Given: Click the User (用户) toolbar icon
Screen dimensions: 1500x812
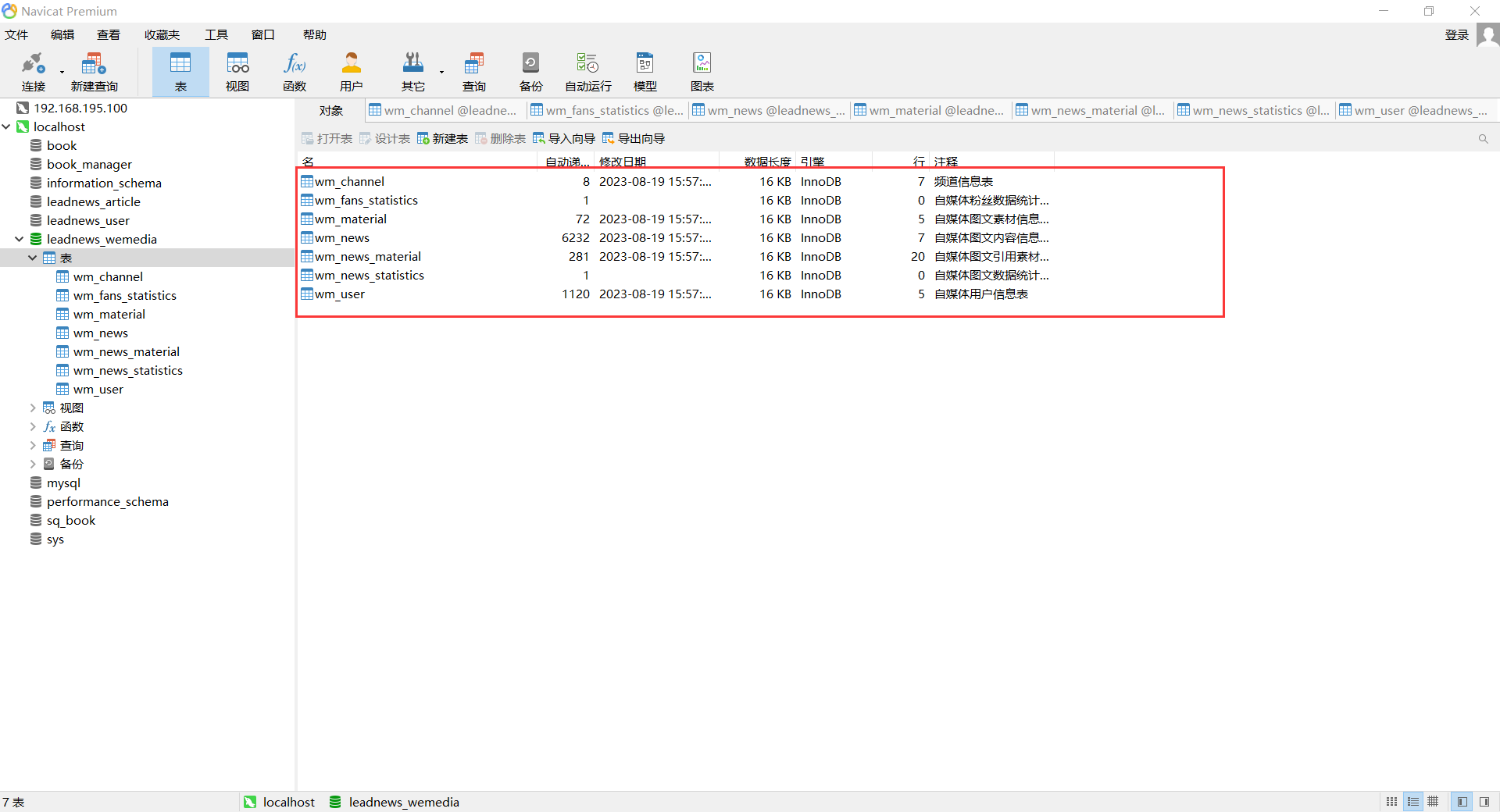Looking at the screenshot, I should tap(352, 71).
